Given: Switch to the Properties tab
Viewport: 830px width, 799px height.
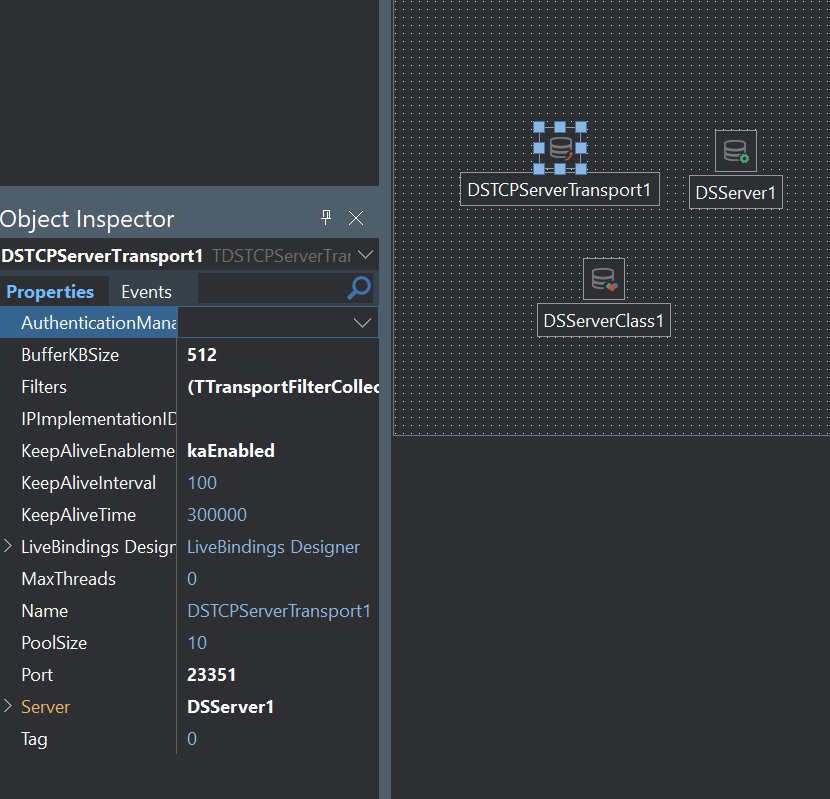Looking at the screenshot, I should coord(50,292).
